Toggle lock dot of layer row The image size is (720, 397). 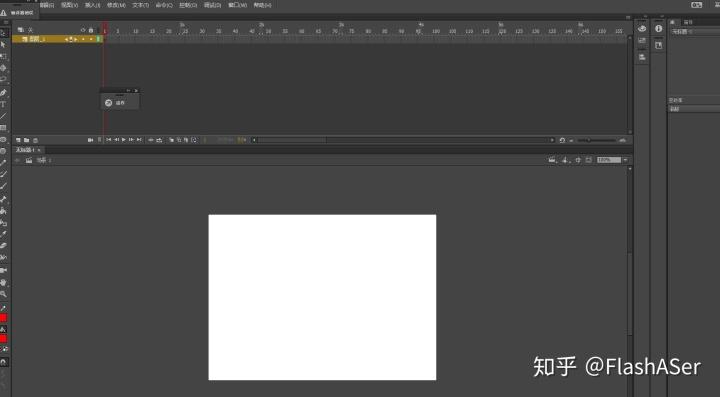(91, 39)
